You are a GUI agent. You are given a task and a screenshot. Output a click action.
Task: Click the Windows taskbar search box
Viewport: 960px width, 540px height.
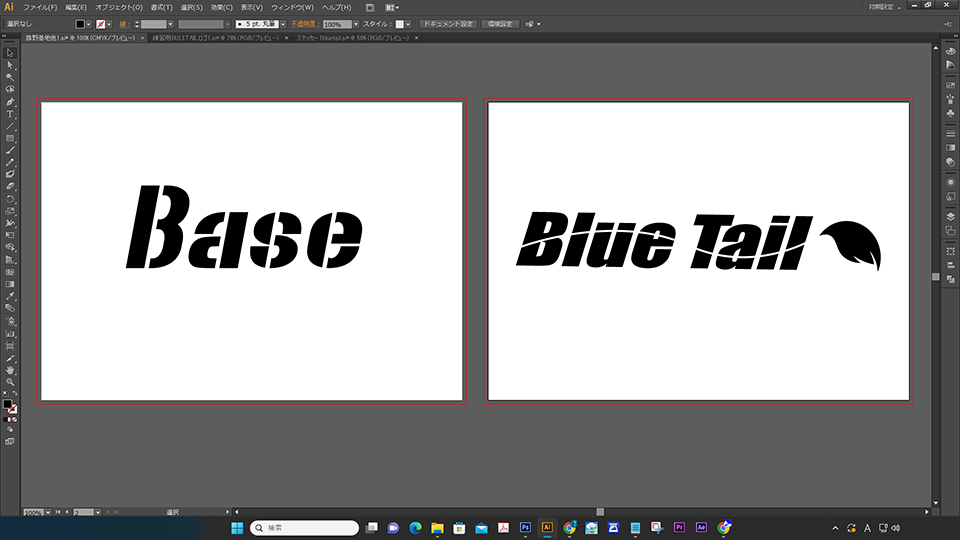[303, 527]
